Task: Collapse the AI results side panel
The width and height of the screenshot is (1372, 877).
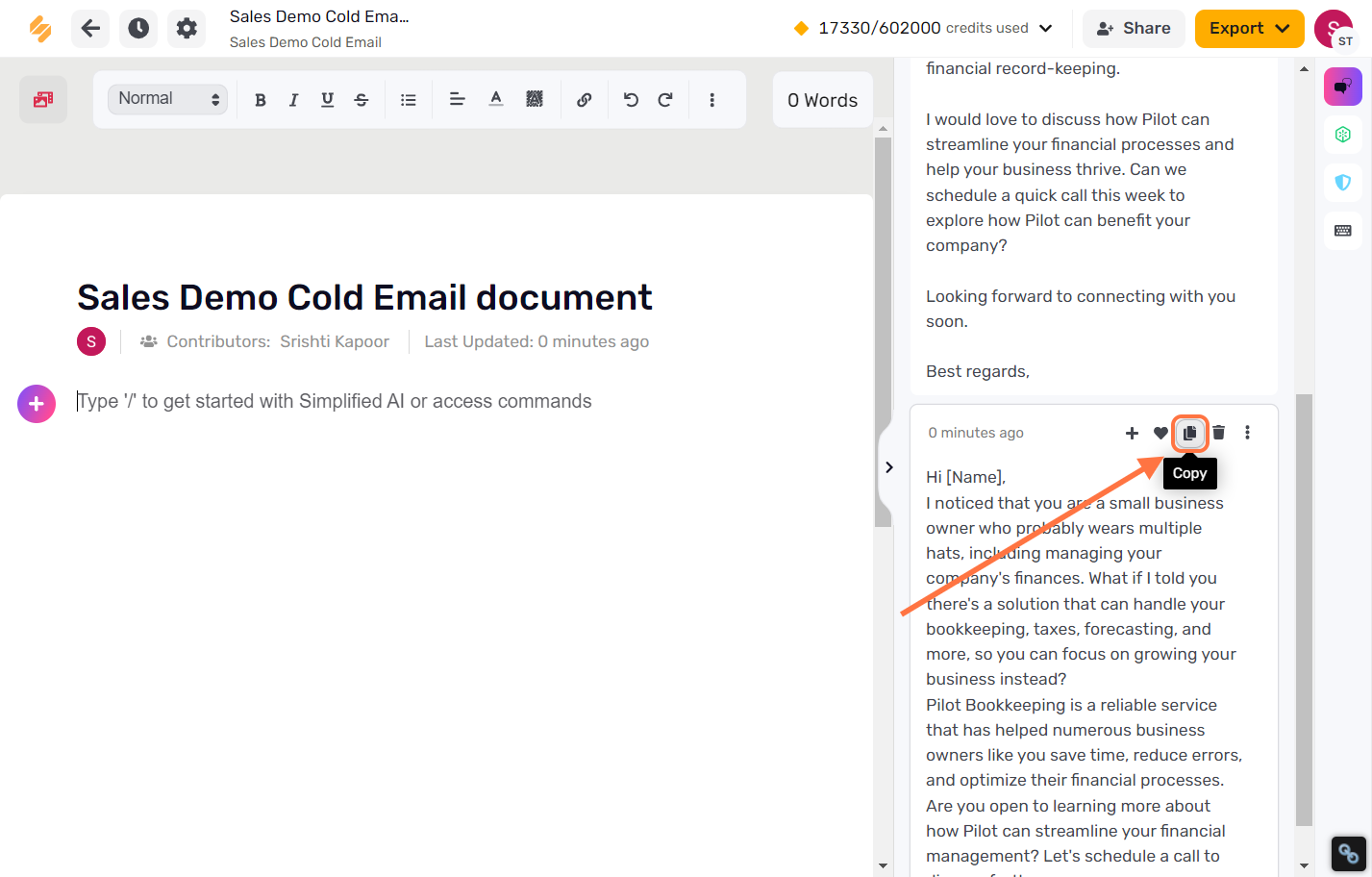Action: pos(889,467)
